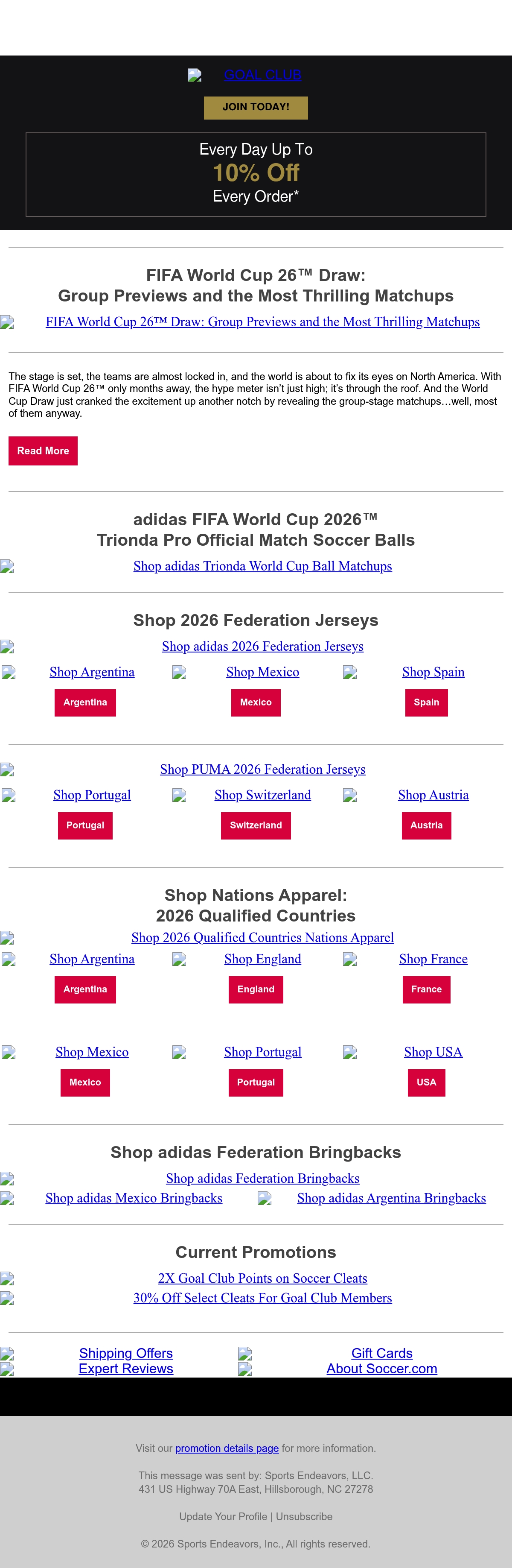Click broken image icon beside Shop Switzerland link
512x1568 pixels.
(179, 795)
